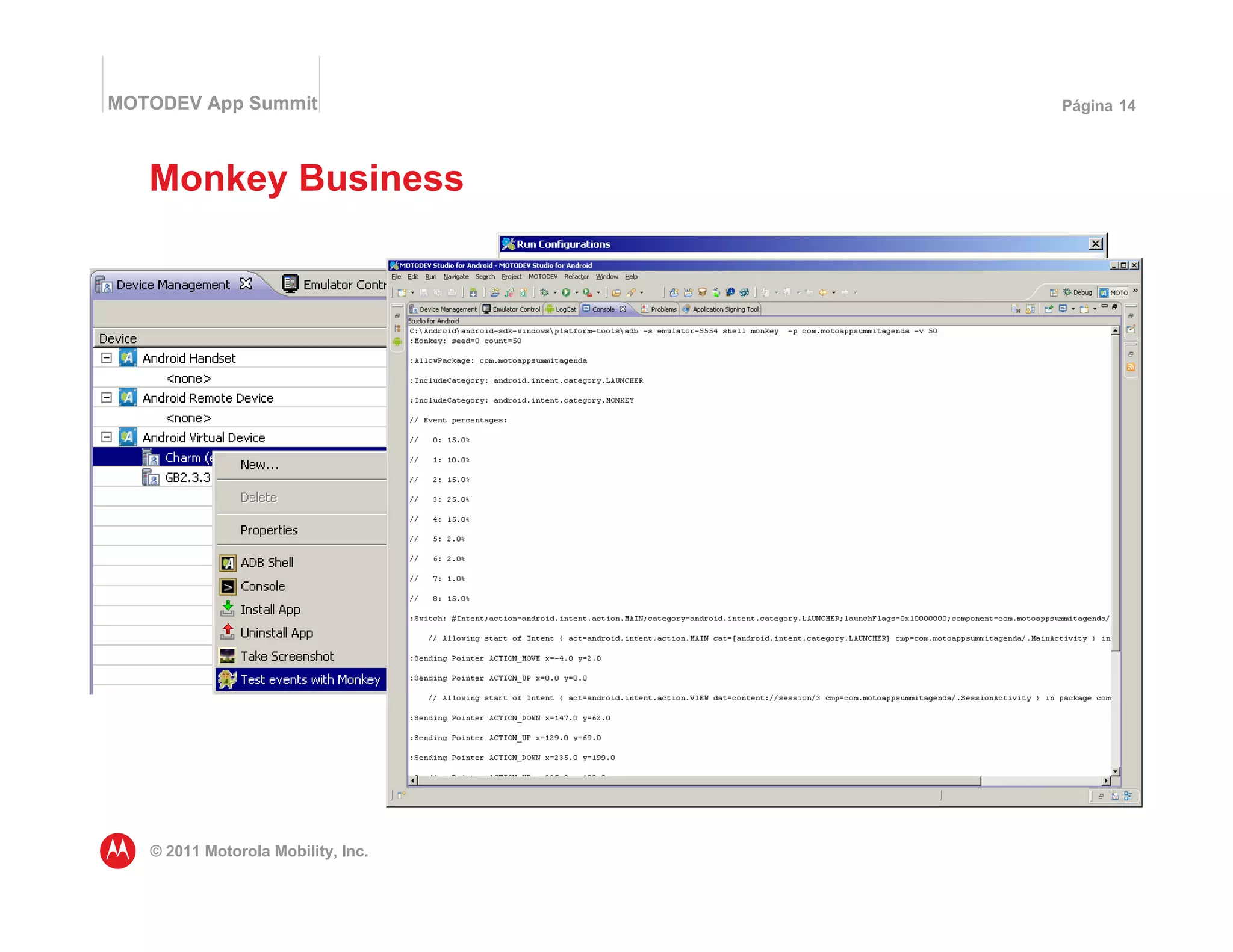The image size is (1233, 952).
Task: Click the Open Perspective icon
Action: click(1054, 292)
